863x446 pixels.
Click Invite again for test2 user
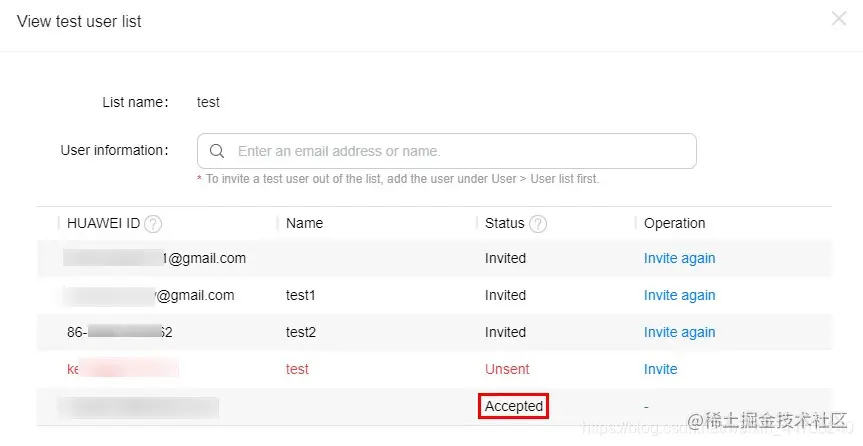679,332
